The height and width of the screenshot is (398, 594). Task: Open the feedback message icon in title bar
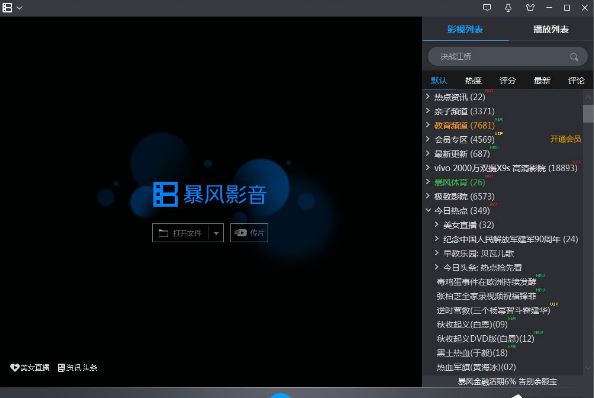pos(487,8)
